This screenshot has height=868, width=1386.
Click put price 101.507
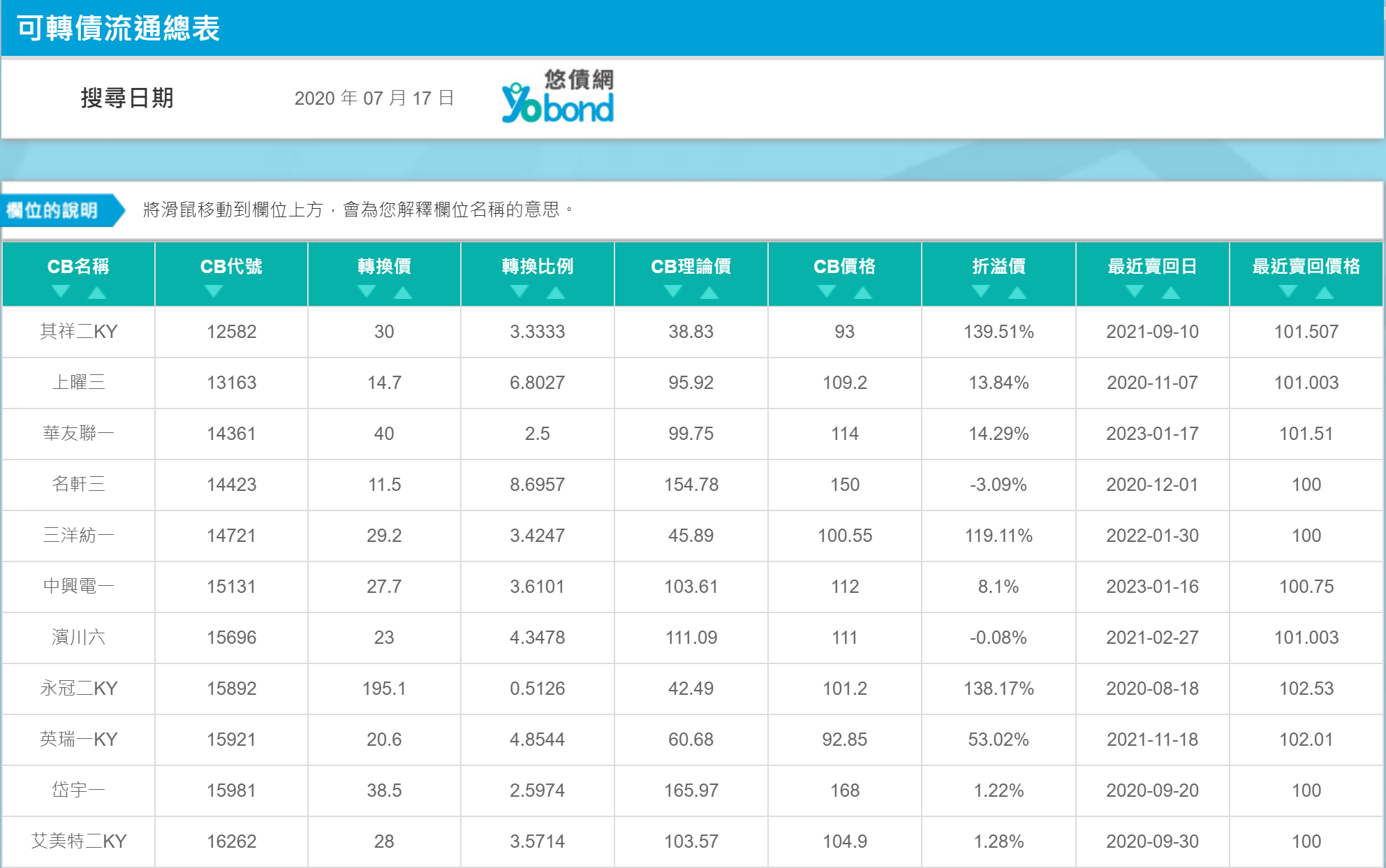[1306, 332]
